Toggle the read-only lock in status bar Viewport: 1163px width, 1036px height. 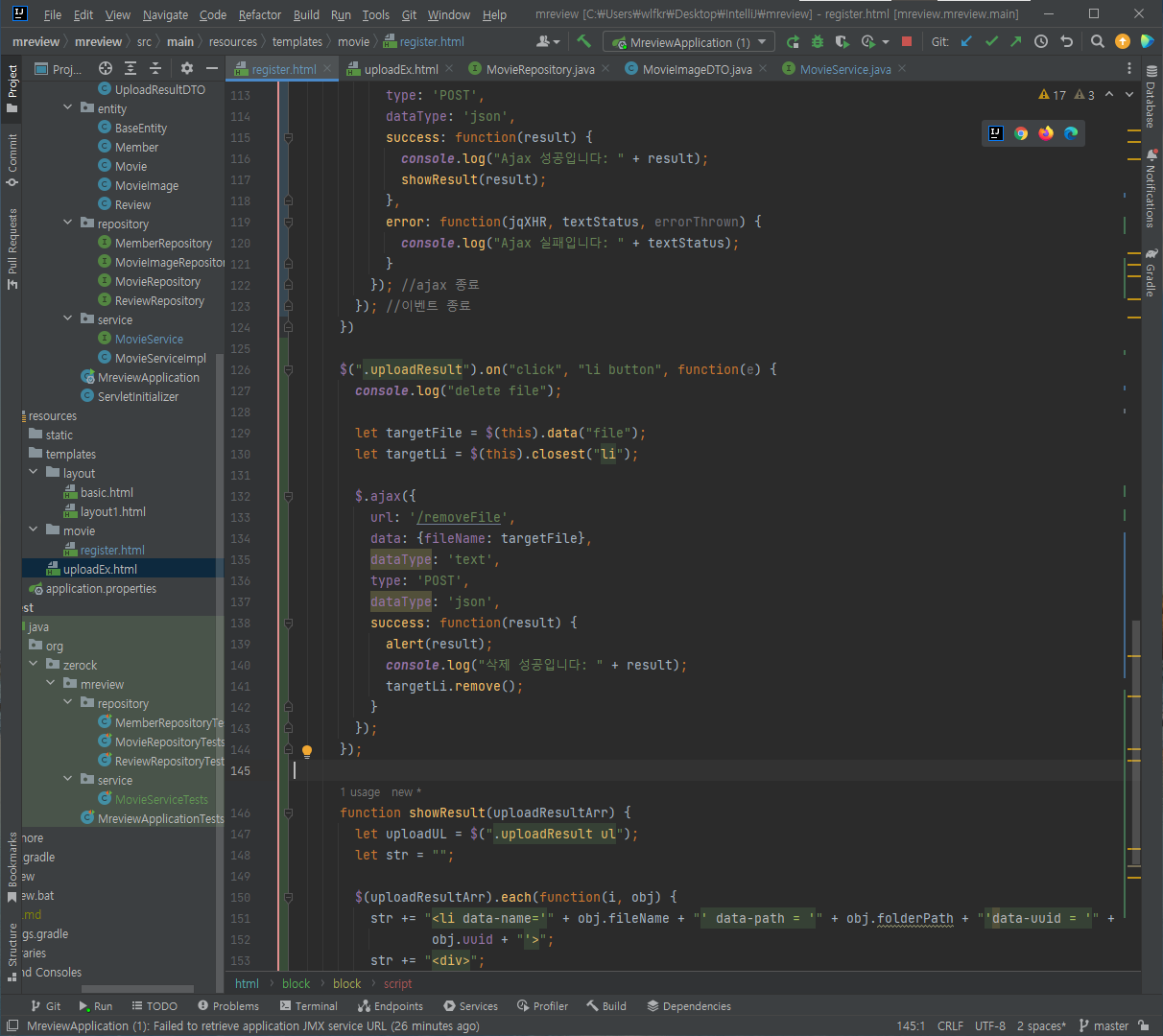[x=1144, y=1025]
